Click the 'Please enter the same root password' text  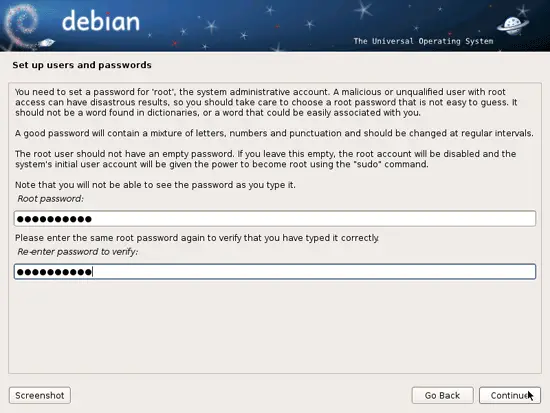pyautogui.click(x=197, y=238)
